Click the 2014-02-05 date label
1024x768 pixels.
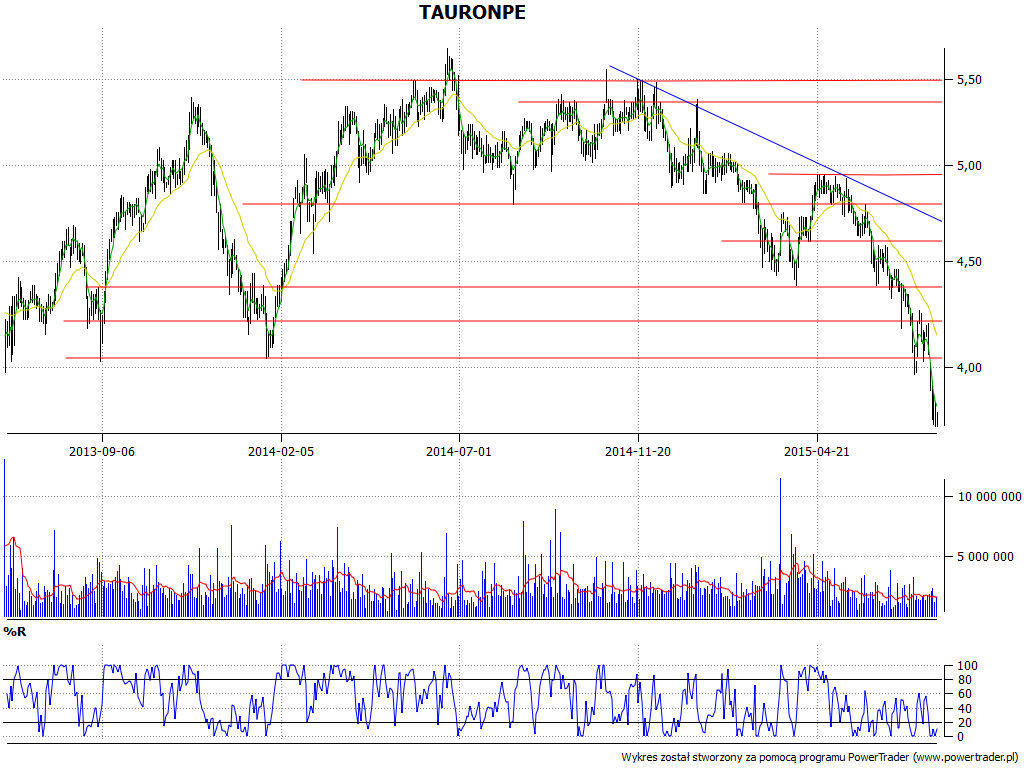pos(281,451)
